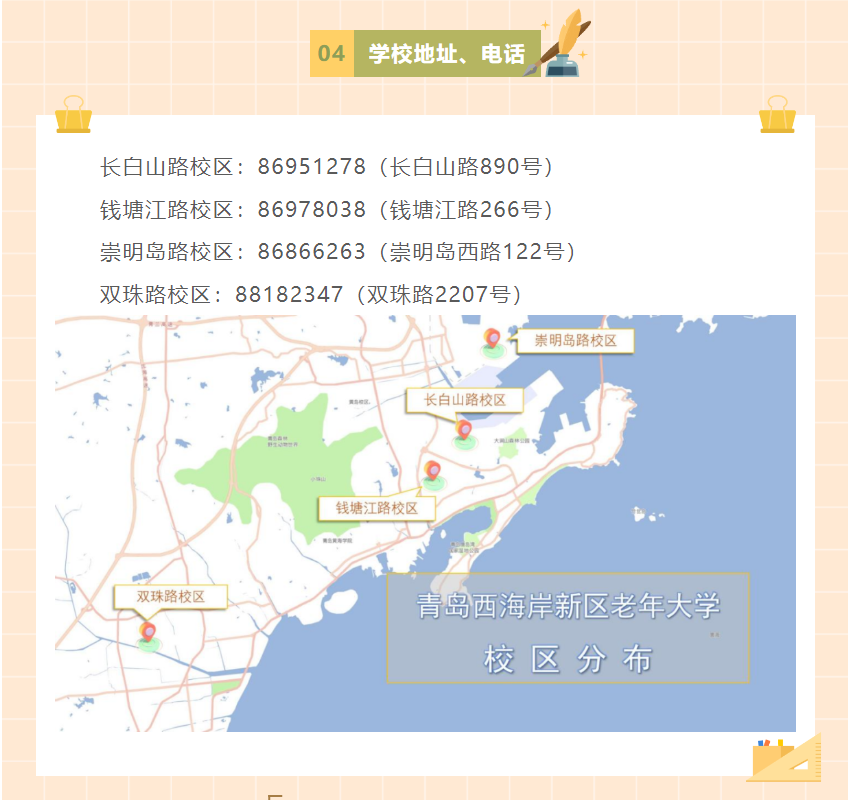
Task: Select the 长白山路校区 map label
Action: click(x=465, y=401)
